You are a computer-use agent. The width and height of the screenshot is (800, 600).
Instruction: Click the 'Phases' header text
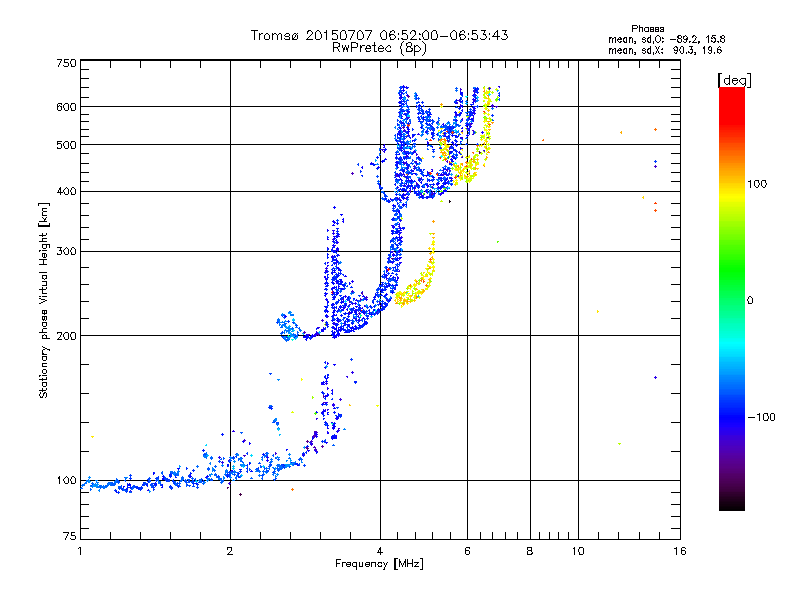pos(647,29)
